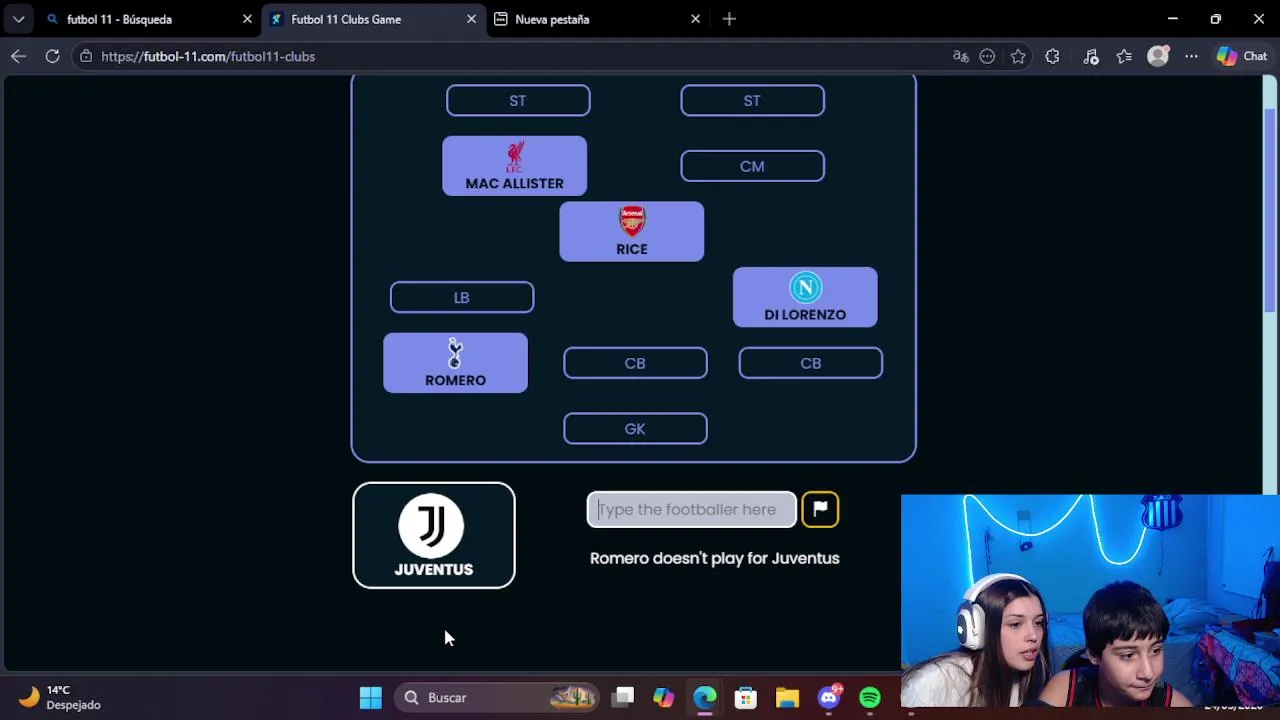Open browser extensions puzzle icon
This screenshot has height=720, width=1280.
point(1052,56)
